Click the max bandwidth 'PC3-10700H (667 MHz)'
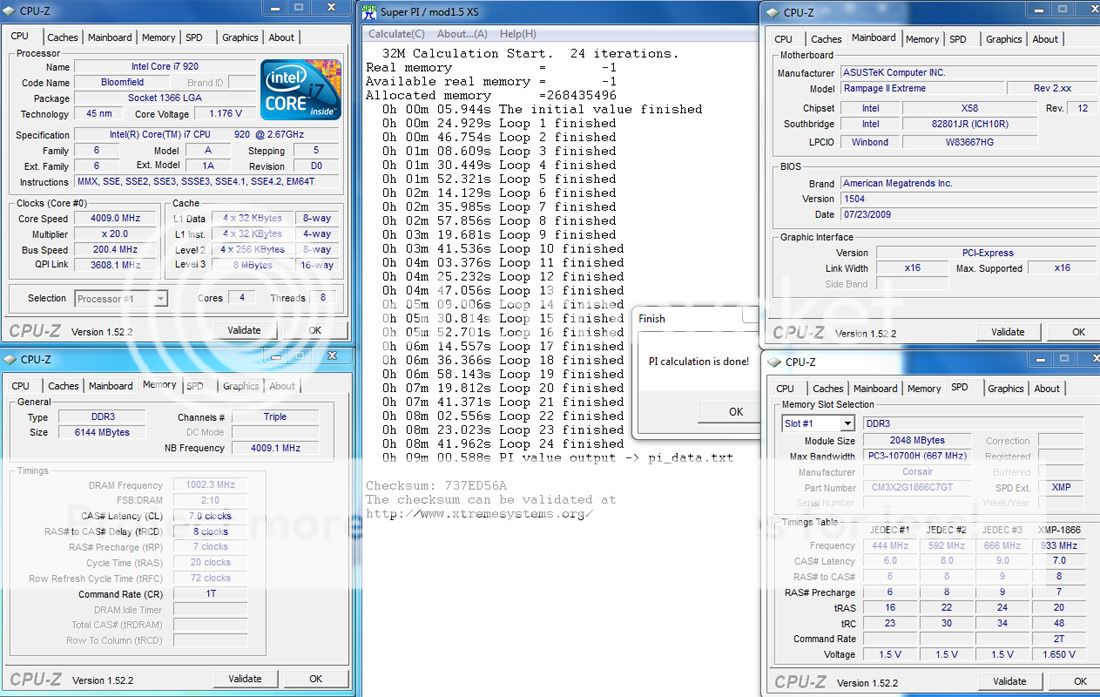1100x697 pixels. 917,456
